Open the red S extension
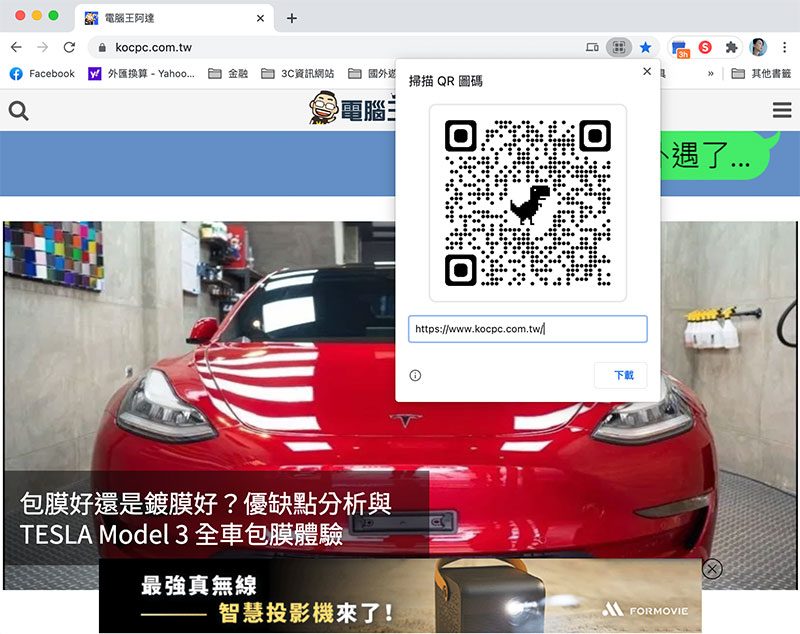Image resolution: width=800 pixels, height=634 pixels. [x=705, y=47]
